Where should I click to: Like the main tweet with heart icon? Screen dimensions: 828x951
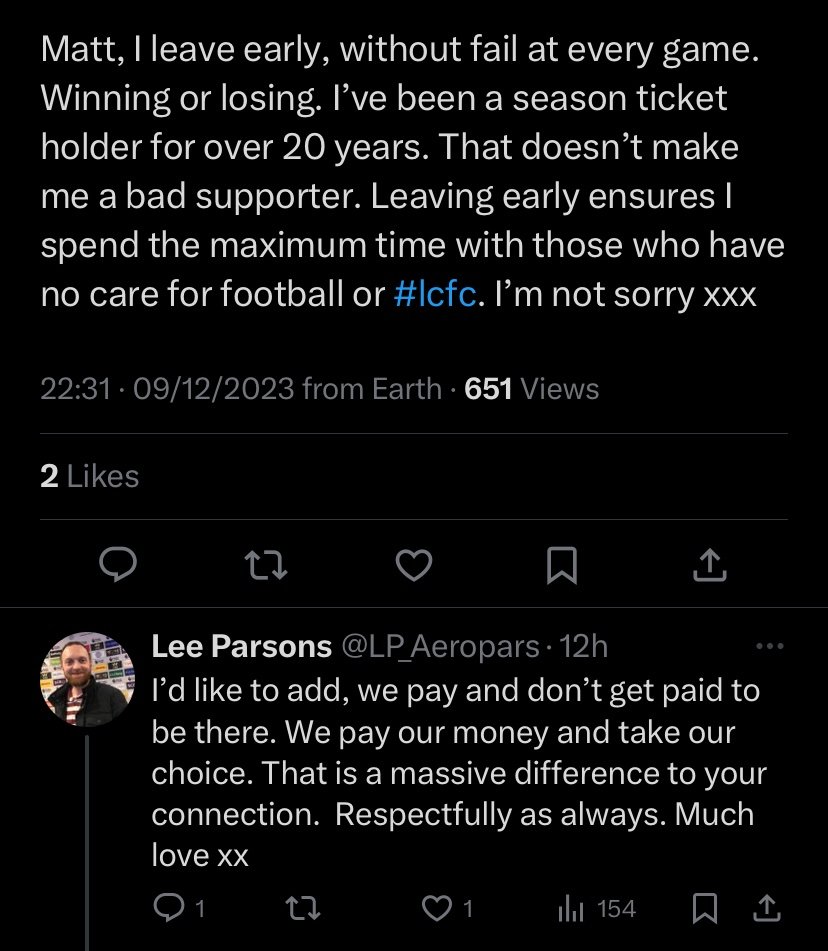click(x=414, y=565)
